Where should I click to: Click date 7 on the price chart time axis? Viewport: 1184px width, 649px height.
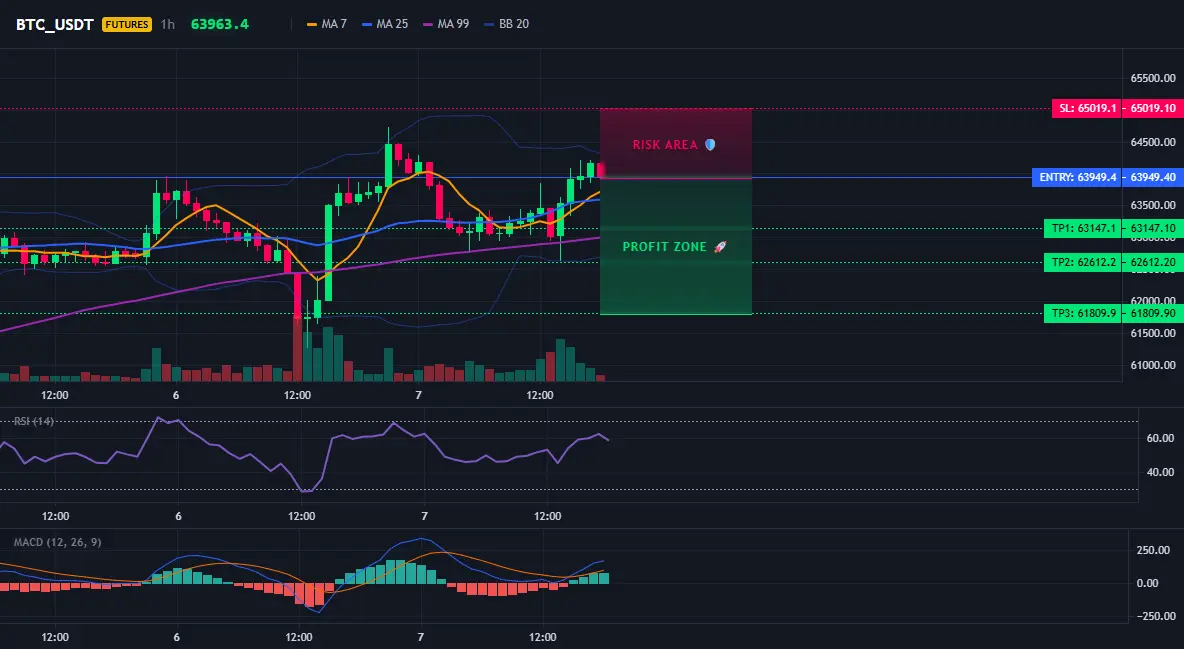tap(418, 395)
